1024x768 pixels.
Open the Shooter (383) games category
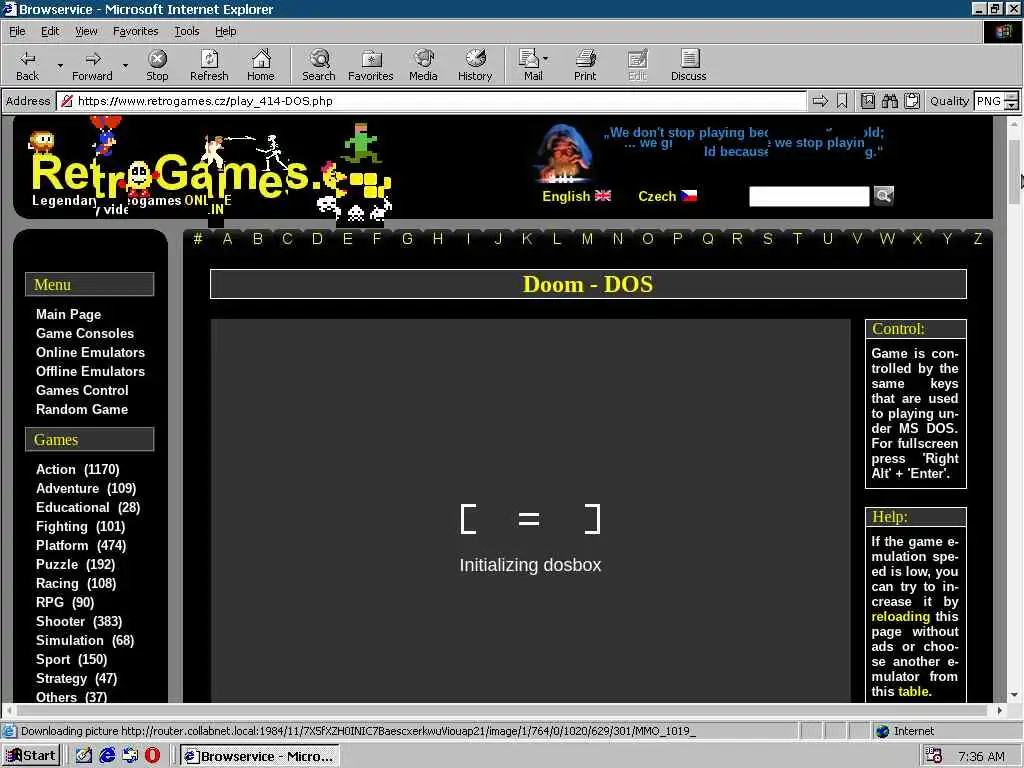pyautogui.click(x=79, y=622)
